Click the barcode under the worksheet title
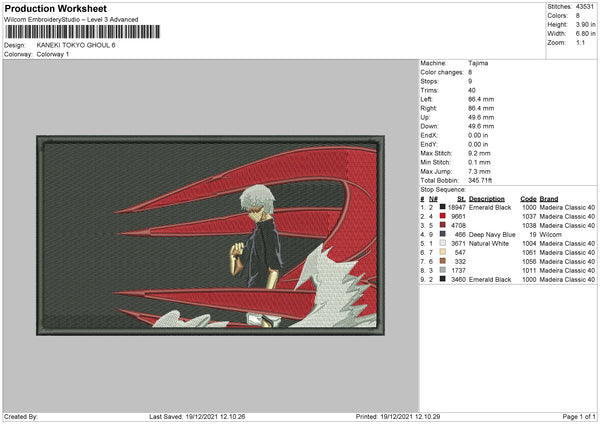 point(83,32)
